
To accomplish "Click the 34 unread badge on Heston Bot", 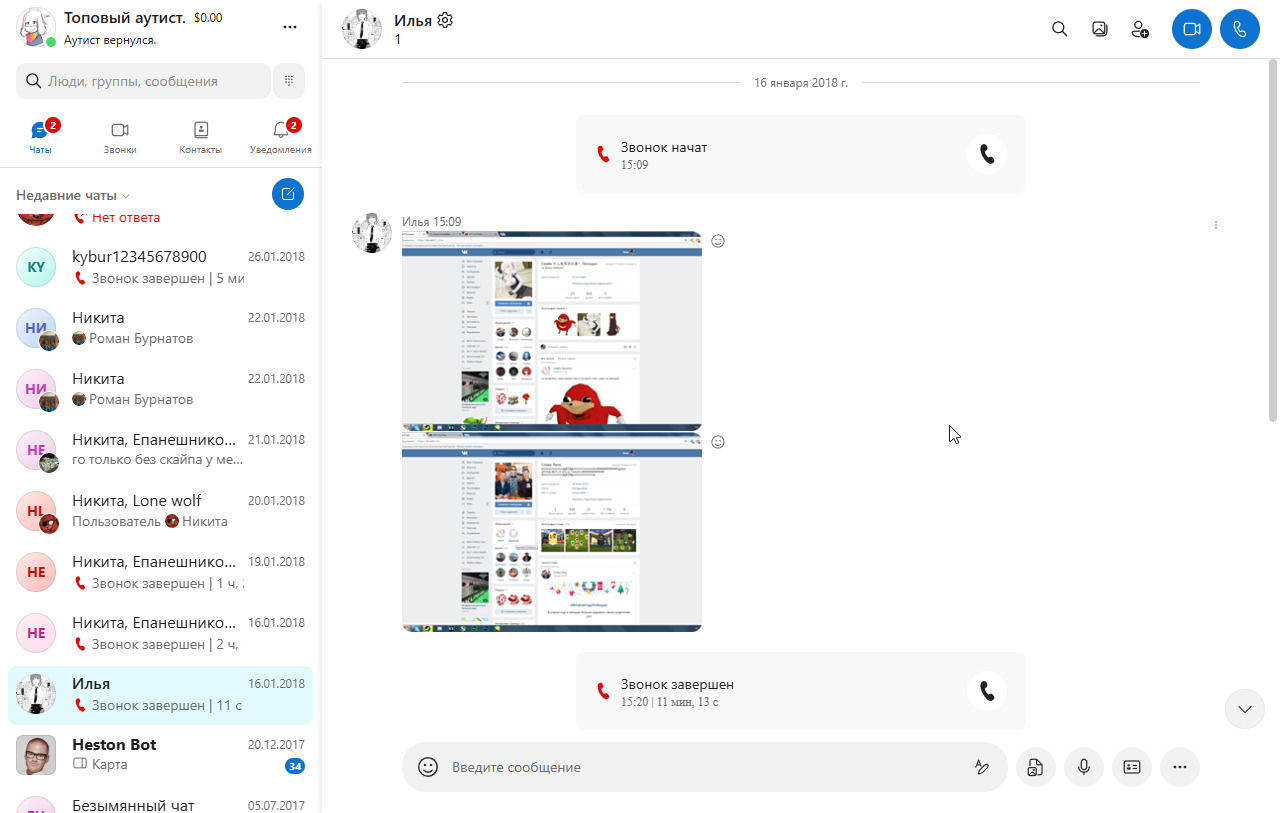I will (294, 766).
